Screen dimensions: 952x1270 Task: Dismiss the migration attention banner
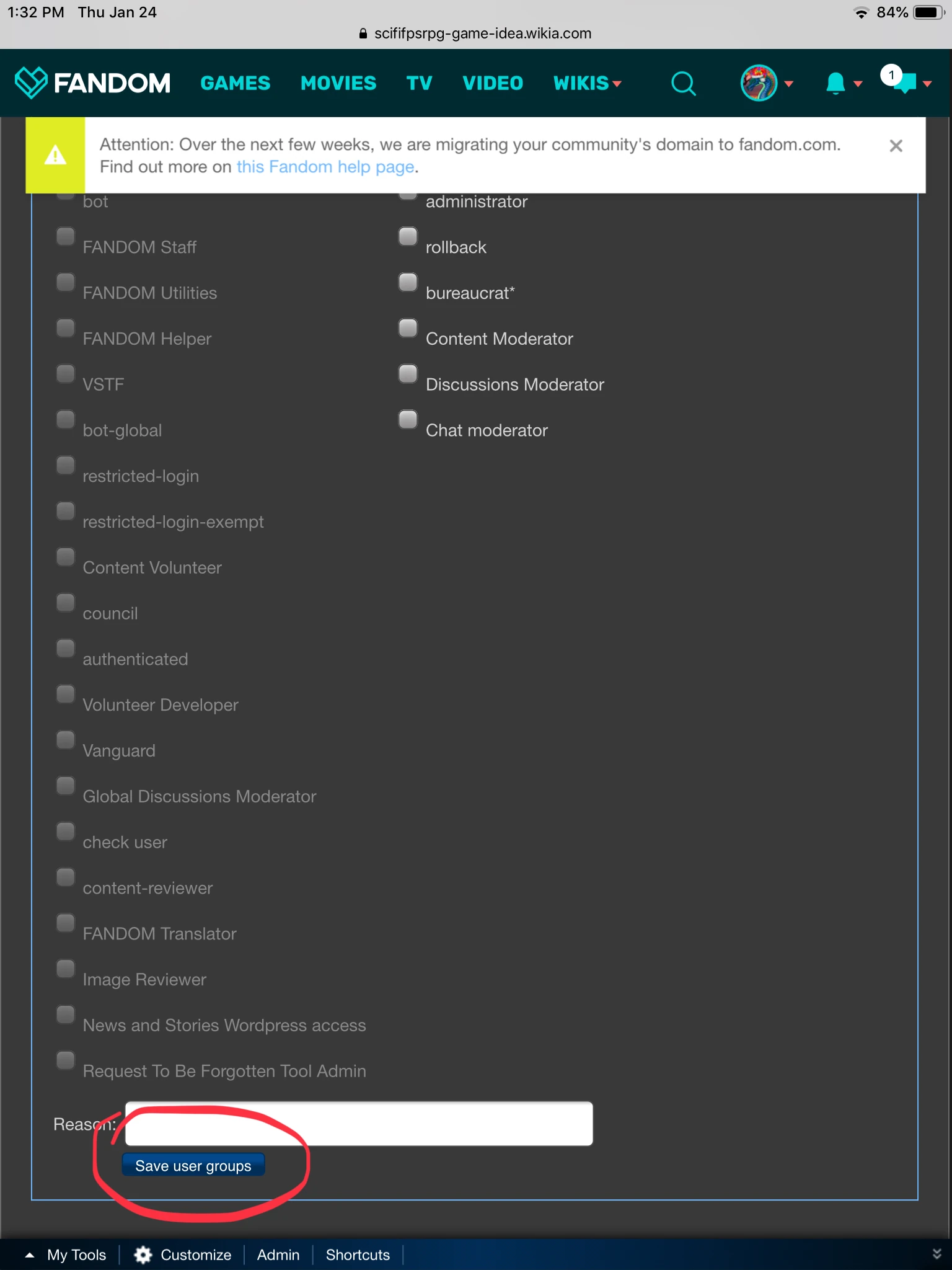click(896, 146)
